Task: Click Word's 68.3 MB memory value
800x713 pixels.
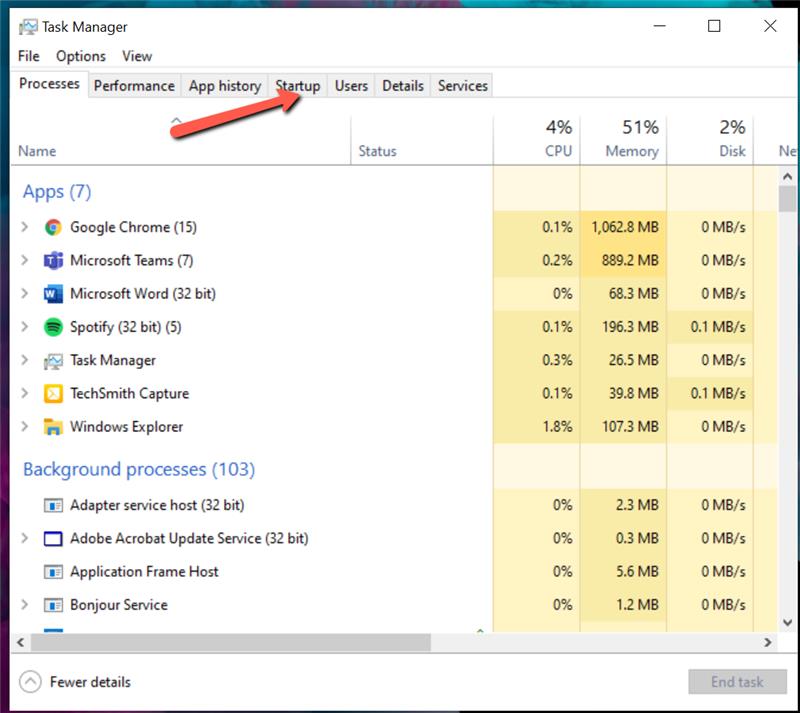Action: click(x=634, y=293)
